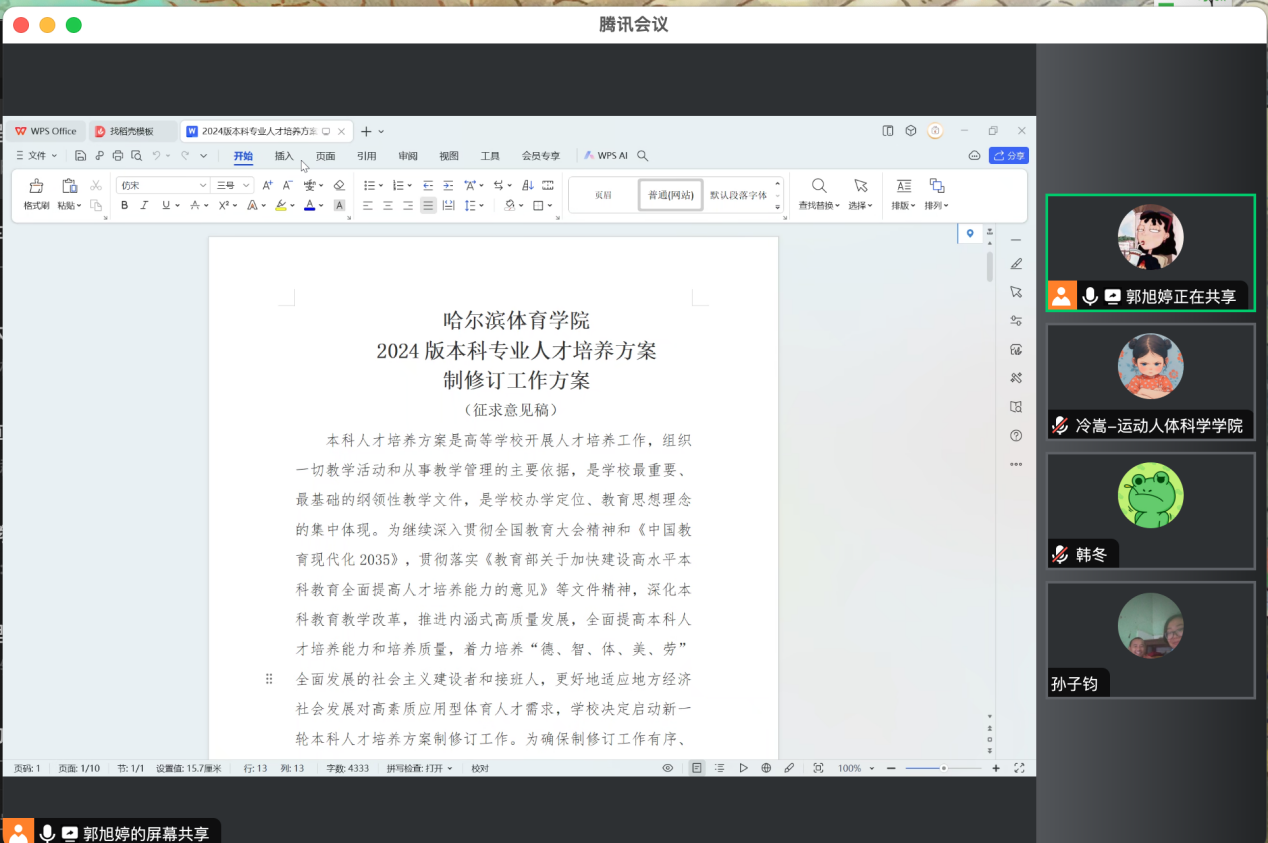Expand bullet list options dropdown

[x=380, y=185]
